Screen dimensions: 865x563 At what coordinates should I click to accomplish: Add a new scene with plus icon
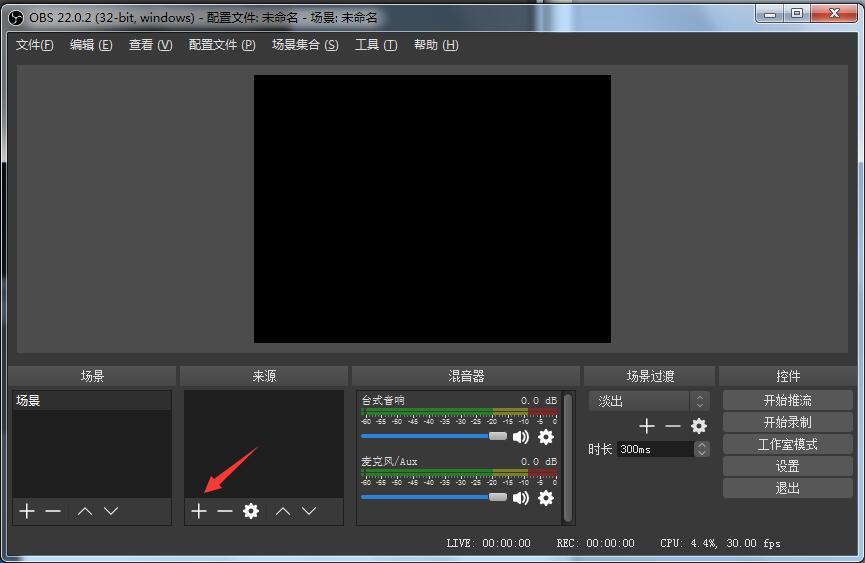[x=27, y=511]
